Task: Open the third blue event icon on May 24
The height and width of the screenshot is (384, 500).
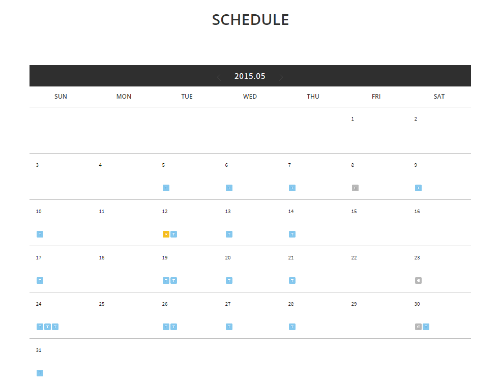Action: coord(55,327)
